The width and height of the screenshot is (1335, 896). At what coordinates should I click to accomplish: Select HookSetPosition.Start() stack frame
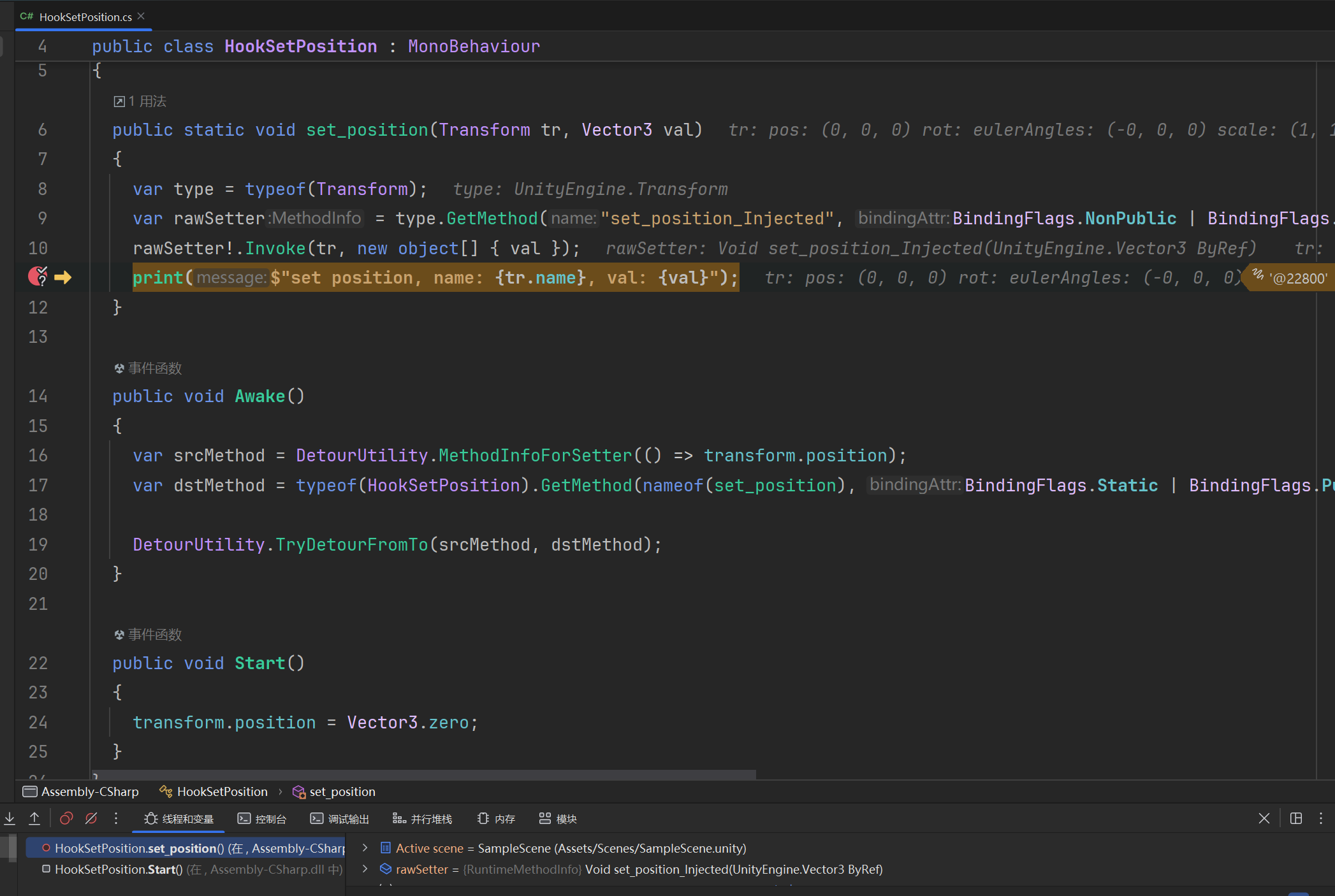(x=119, y=869)
